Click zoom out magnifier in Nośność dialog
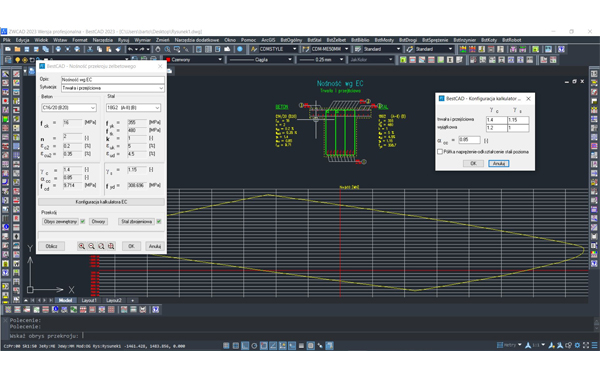 (x=91, y=246)
